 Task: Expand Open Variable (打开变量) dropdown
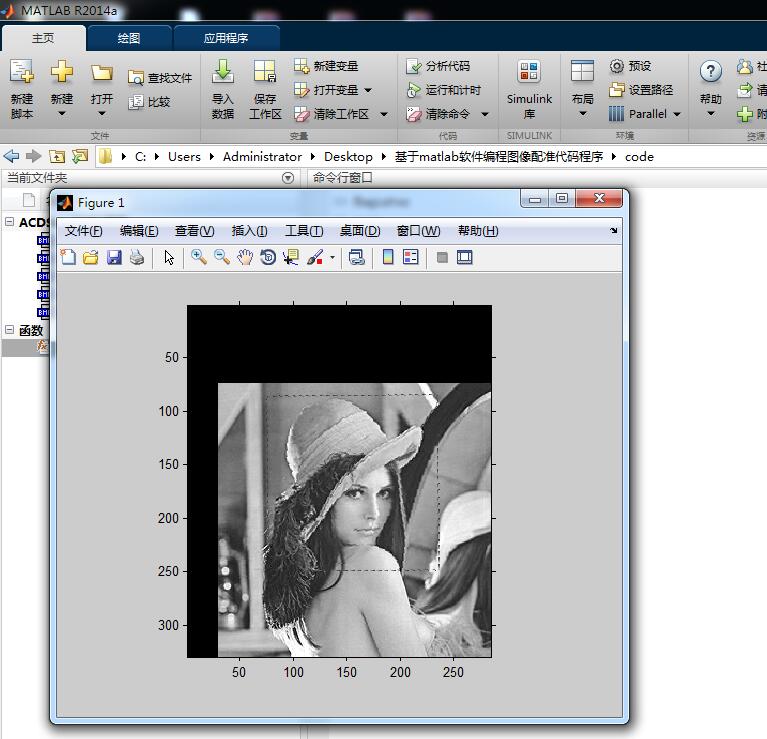[x=368, y=90]
